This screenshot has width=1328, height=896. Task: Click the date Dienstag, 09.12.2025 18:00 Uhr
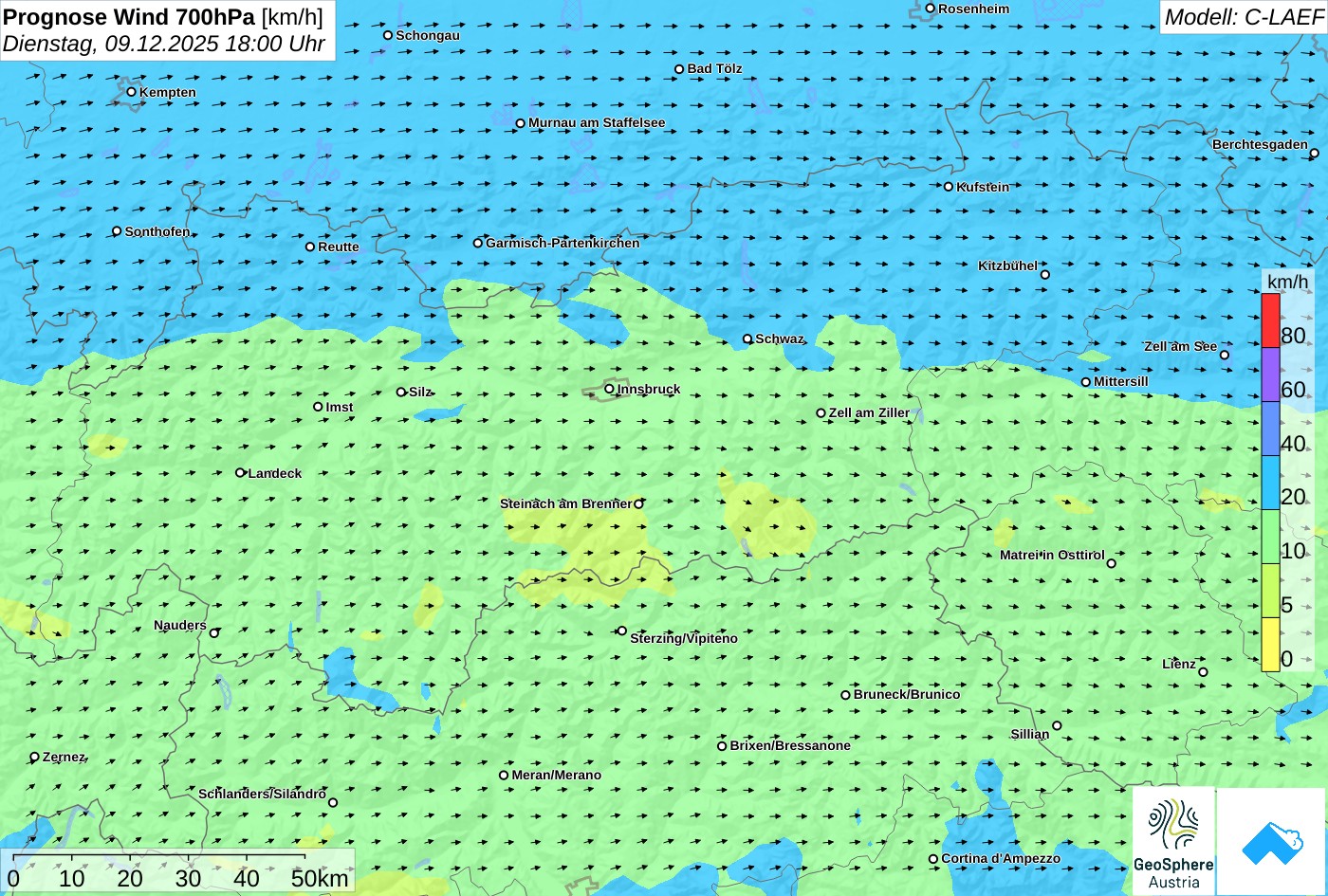pos(164,44)
